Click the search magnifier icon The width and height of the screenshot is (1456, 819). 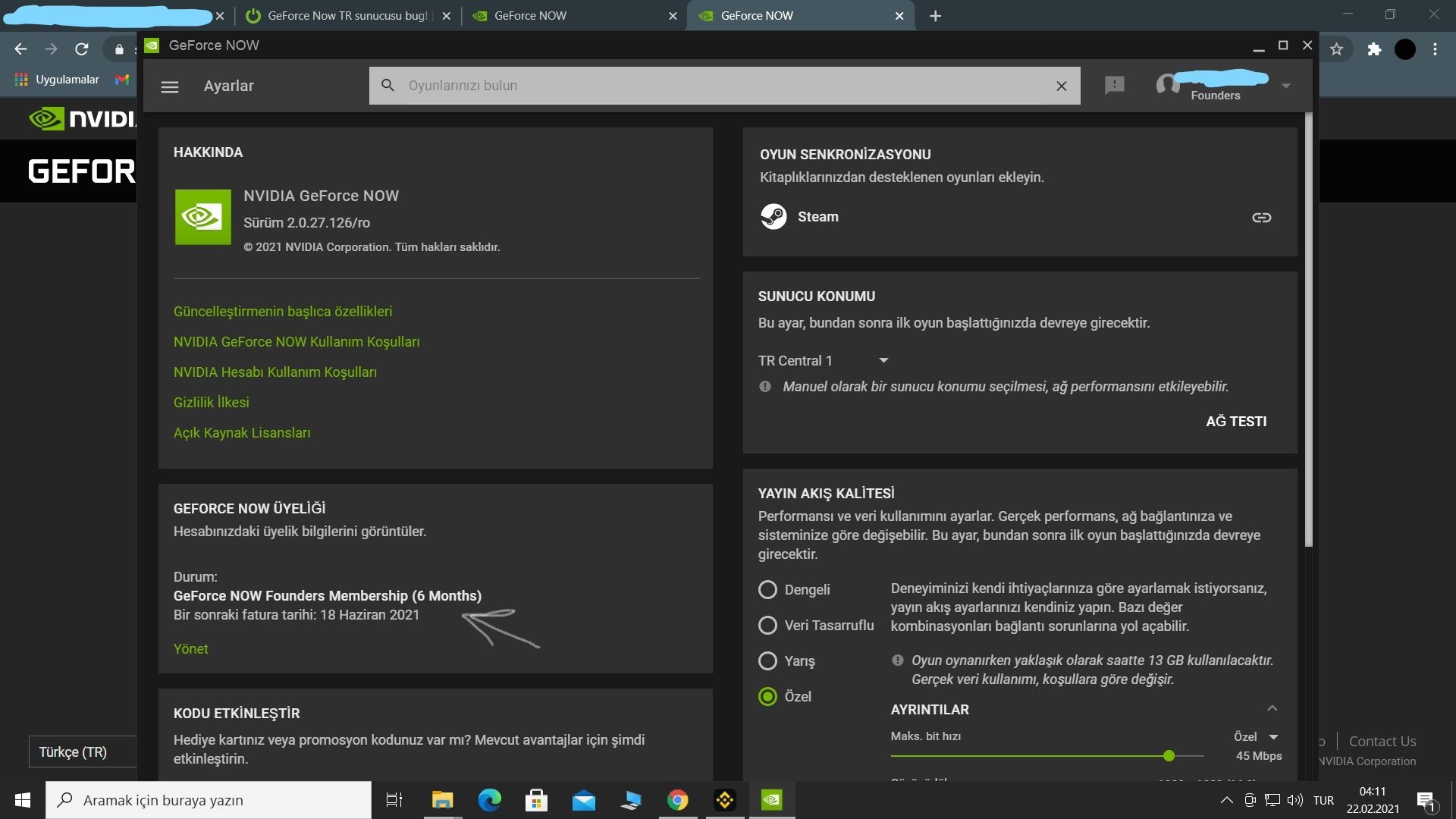(x=388, y=86)
